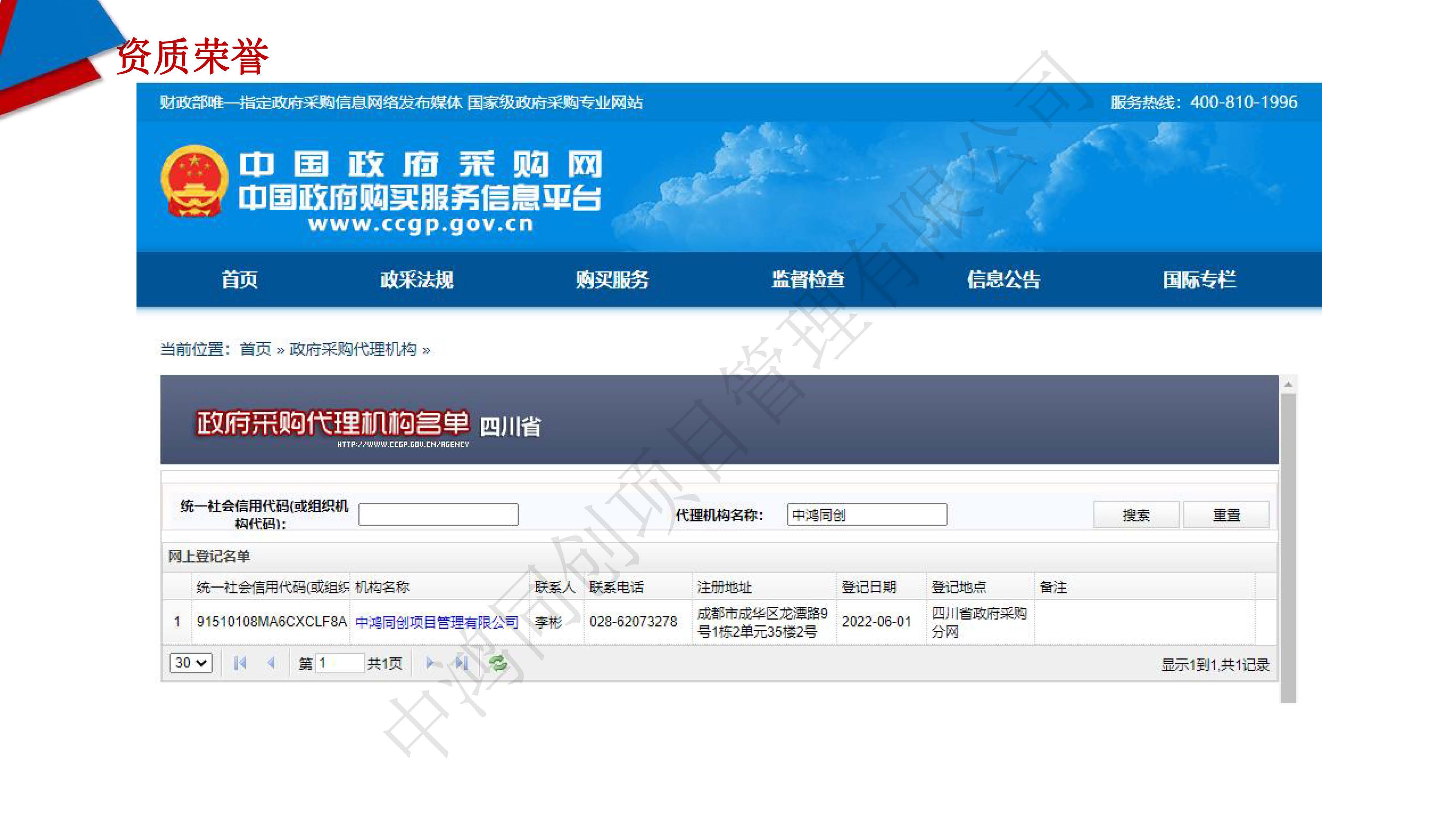Click 首页 breadcrumb link
The image size is (1456, 822).
(256, 349)
